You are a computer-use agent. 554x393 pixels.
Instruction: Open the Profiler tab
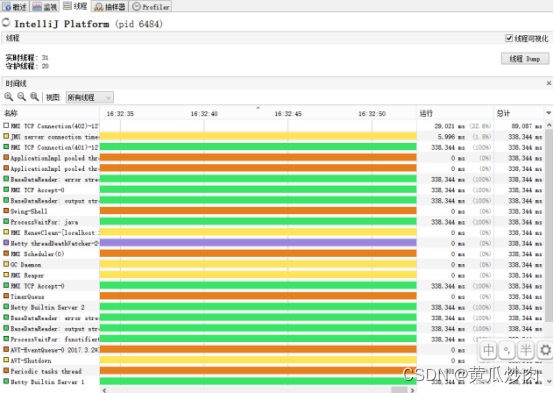point(151,6)
